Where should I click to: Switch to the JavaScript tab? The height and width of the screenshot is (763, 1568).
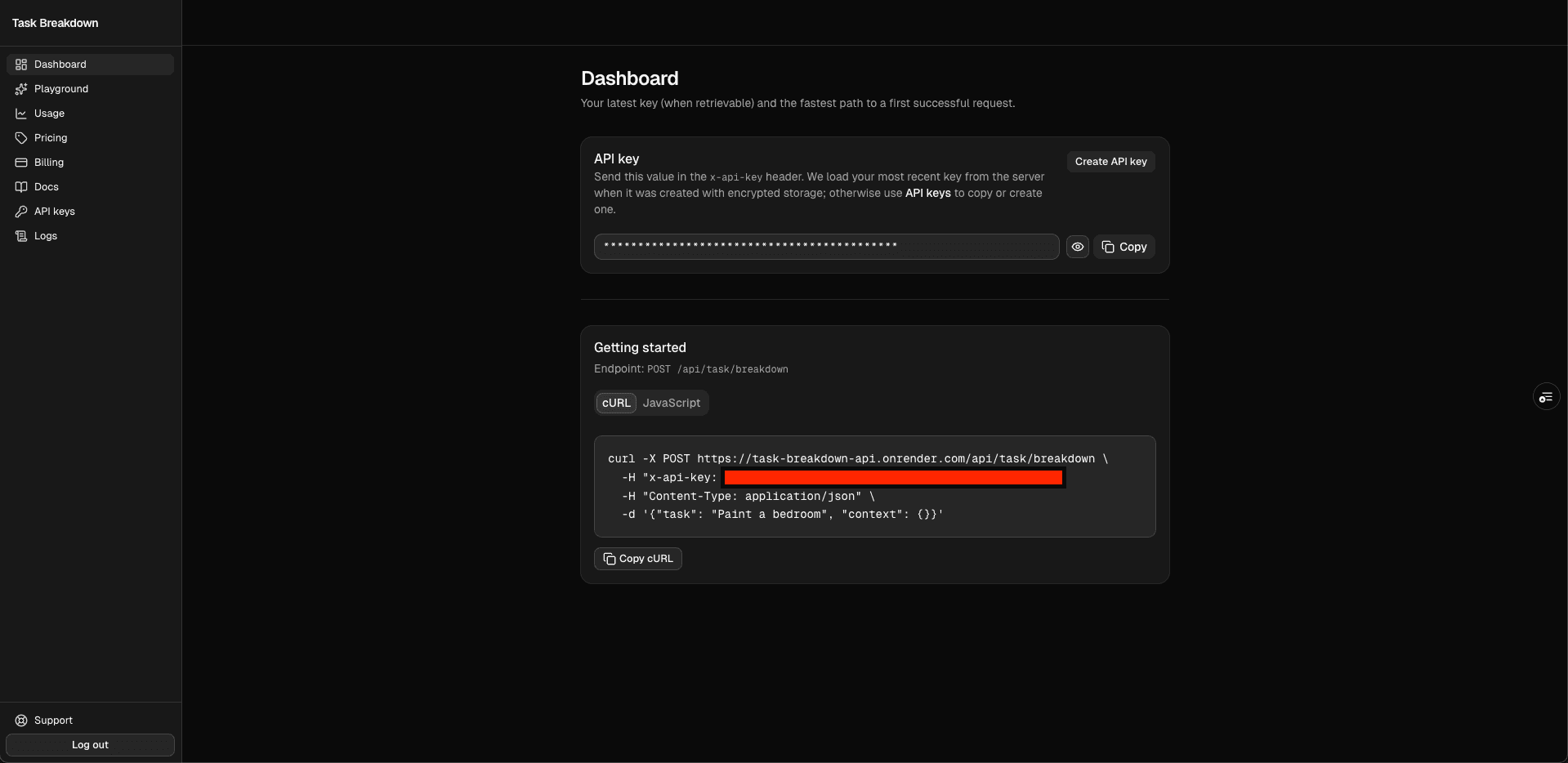click(671, 403)
